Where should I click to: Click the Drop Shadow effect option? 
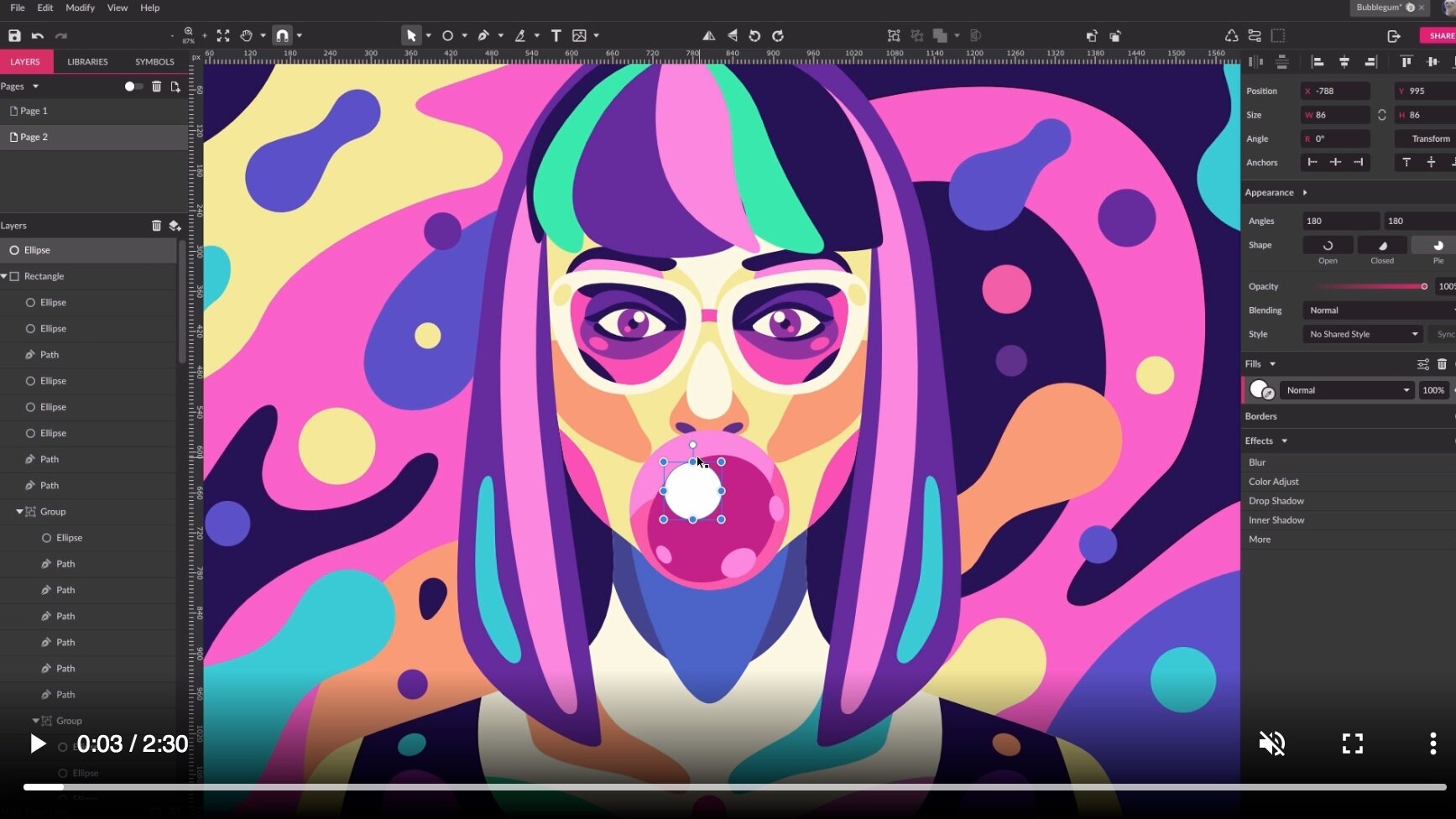1276,501
